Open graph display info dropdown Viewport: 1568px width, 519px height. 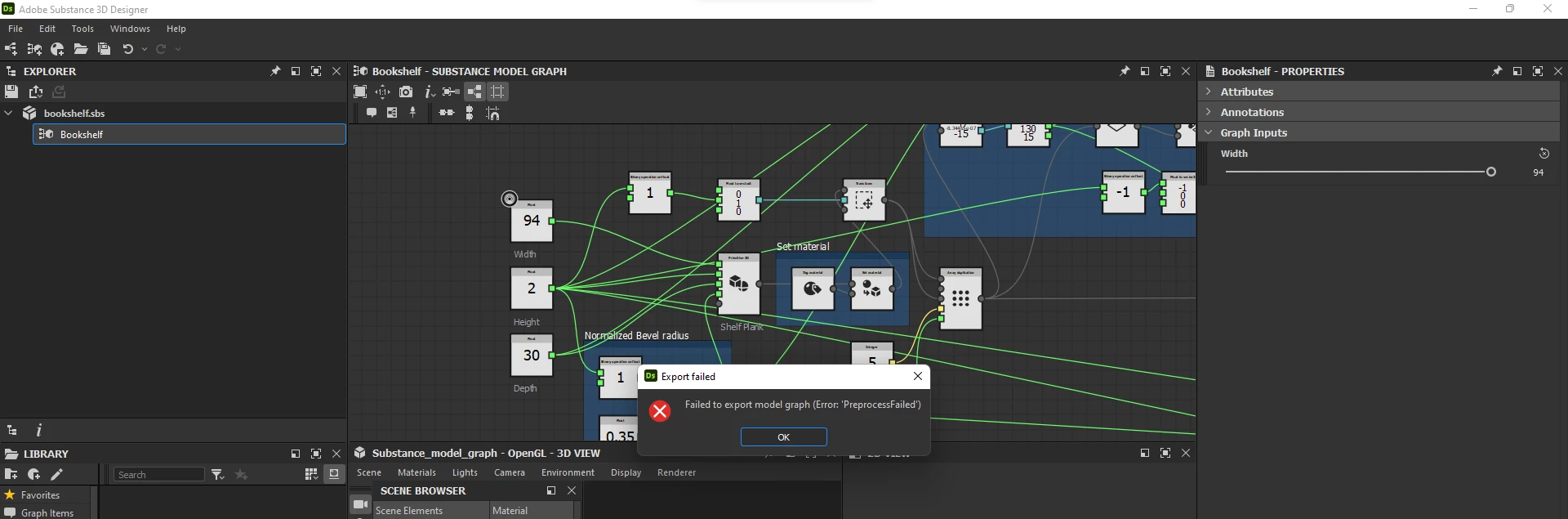point(430,92)
